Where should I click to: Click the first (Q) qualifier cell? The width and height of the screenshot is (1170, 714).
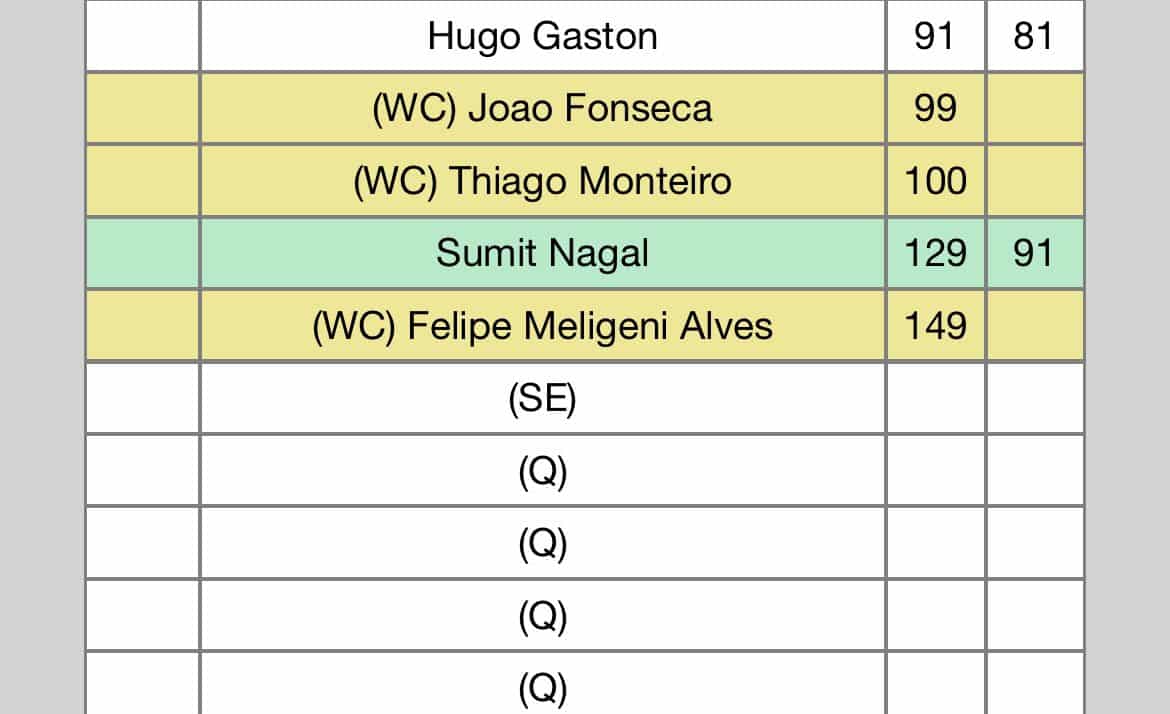pyautogui.click(x=542, y=471)
